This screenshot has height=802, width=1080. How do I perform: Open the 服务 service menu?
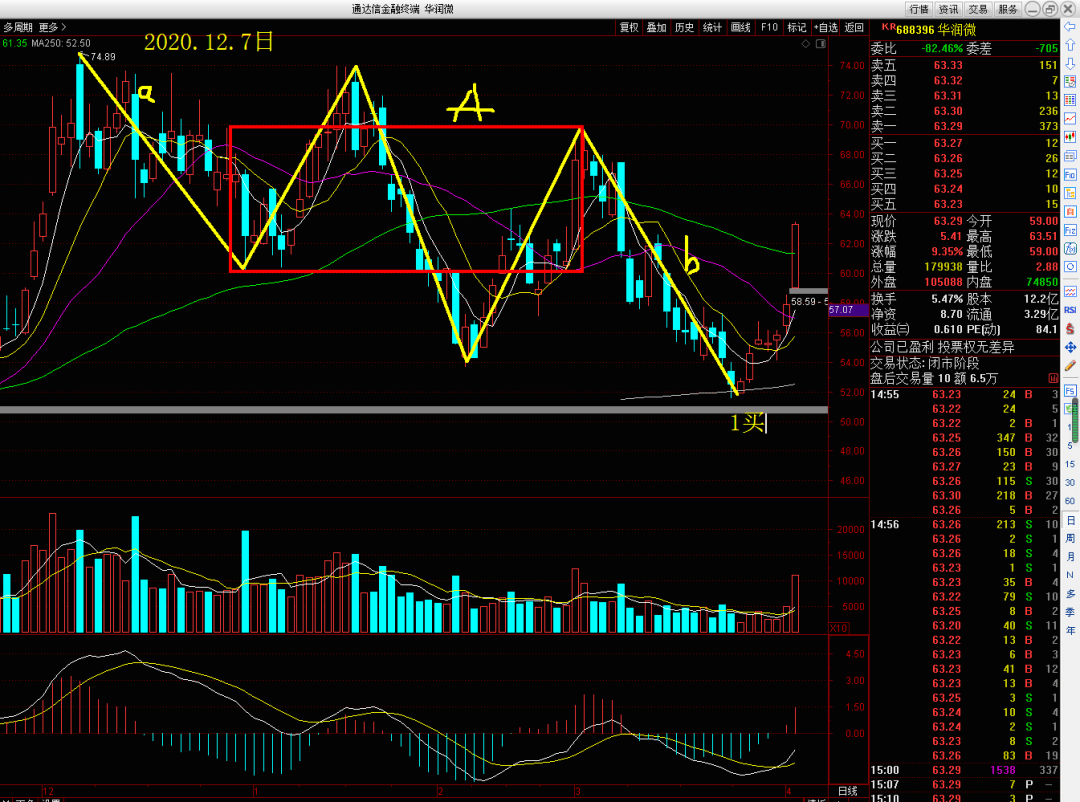pos(1008,9)
